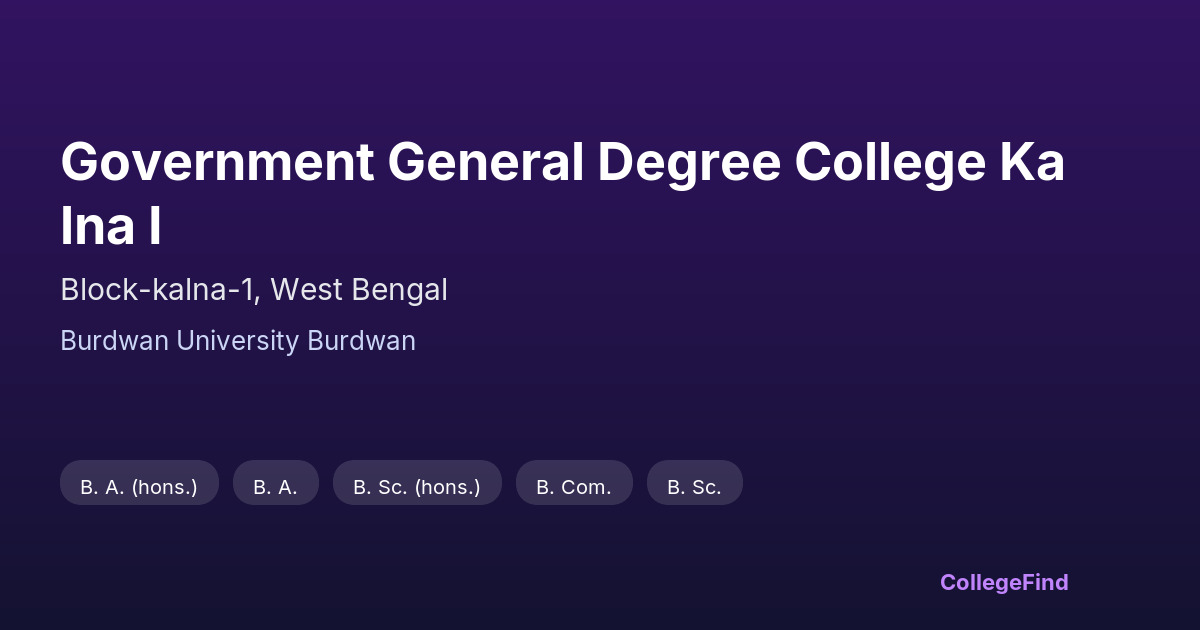
Task: Click the word College in the heading
Action: coord(890,163)
